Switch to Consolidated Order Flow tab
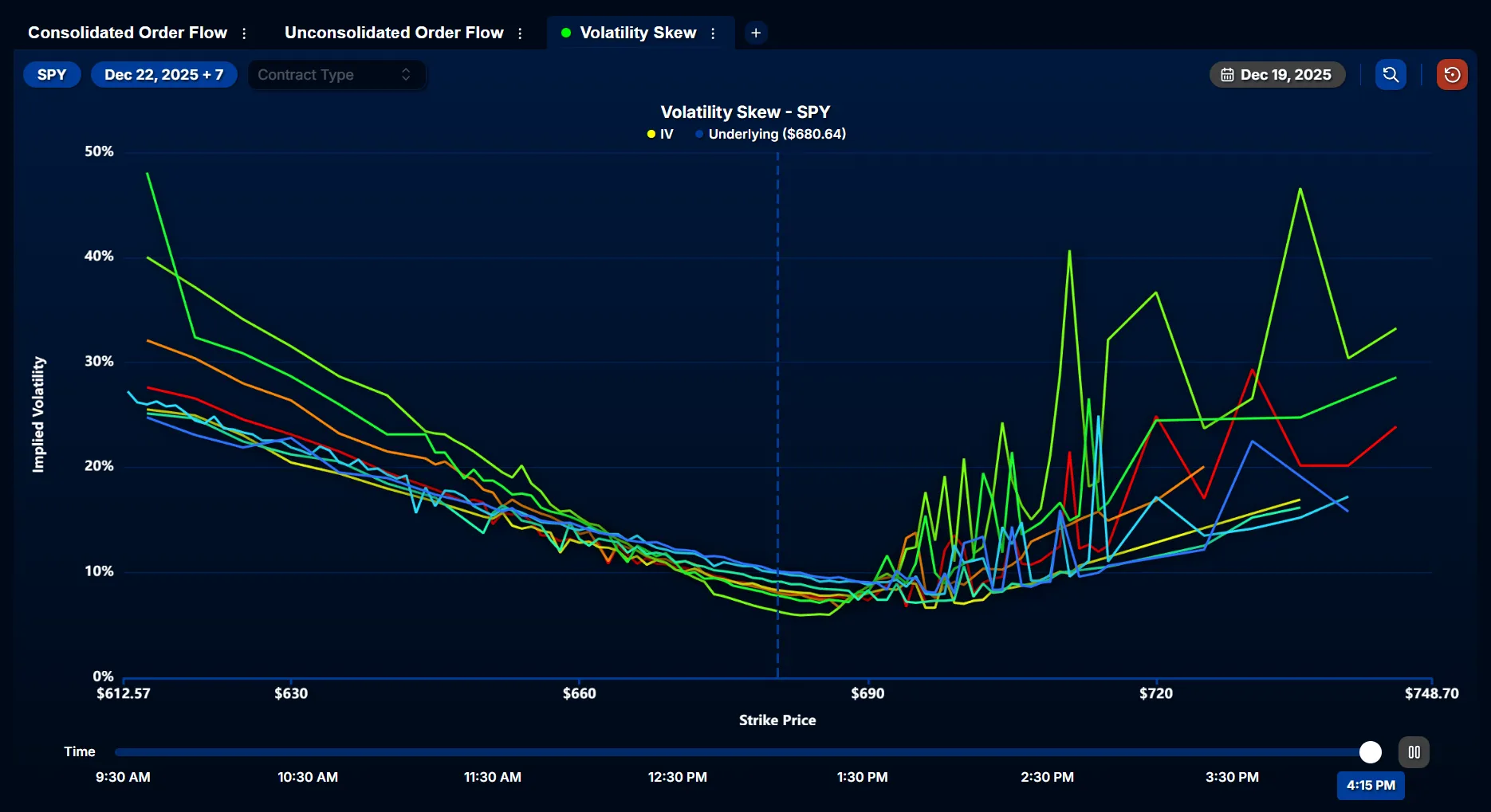The width and height of the screenshot is (1491, 812). [x=128, y=33]
